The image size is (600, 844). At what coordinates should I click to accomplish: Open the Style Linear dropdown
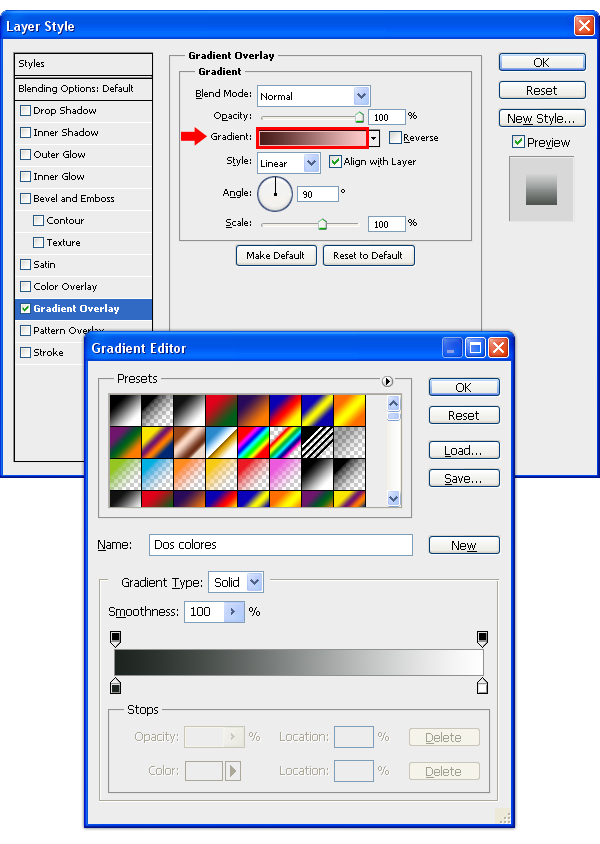(312, 163)
